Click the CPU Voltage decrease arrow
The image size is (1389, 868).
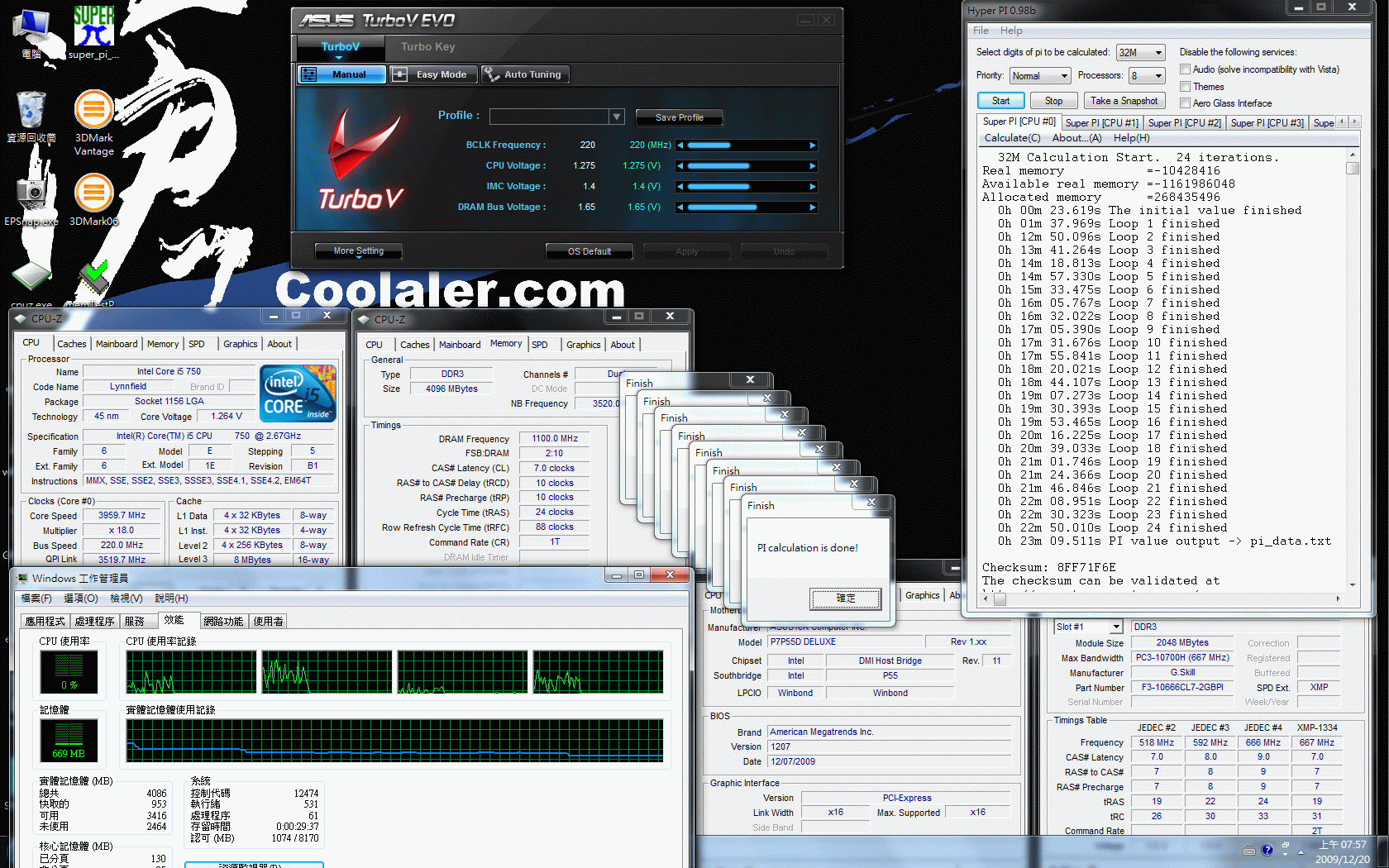tap(680, 166)
